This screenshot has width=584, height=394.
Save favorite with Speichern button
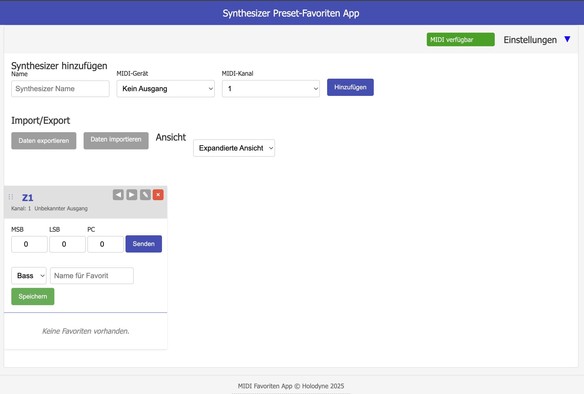pos(33,296)
